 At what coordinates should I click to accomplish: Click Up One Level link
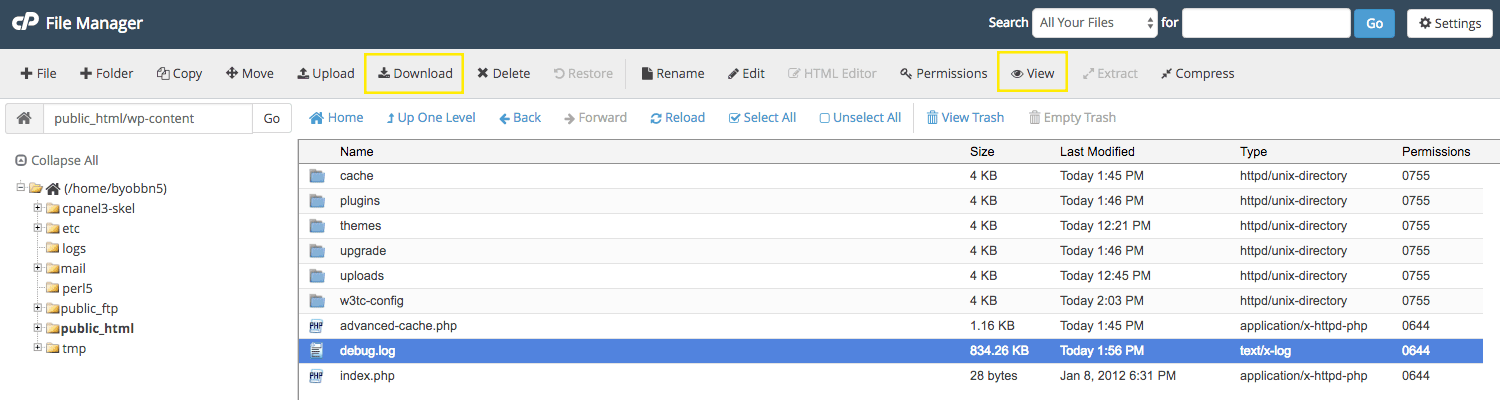(x=431, y=118)
